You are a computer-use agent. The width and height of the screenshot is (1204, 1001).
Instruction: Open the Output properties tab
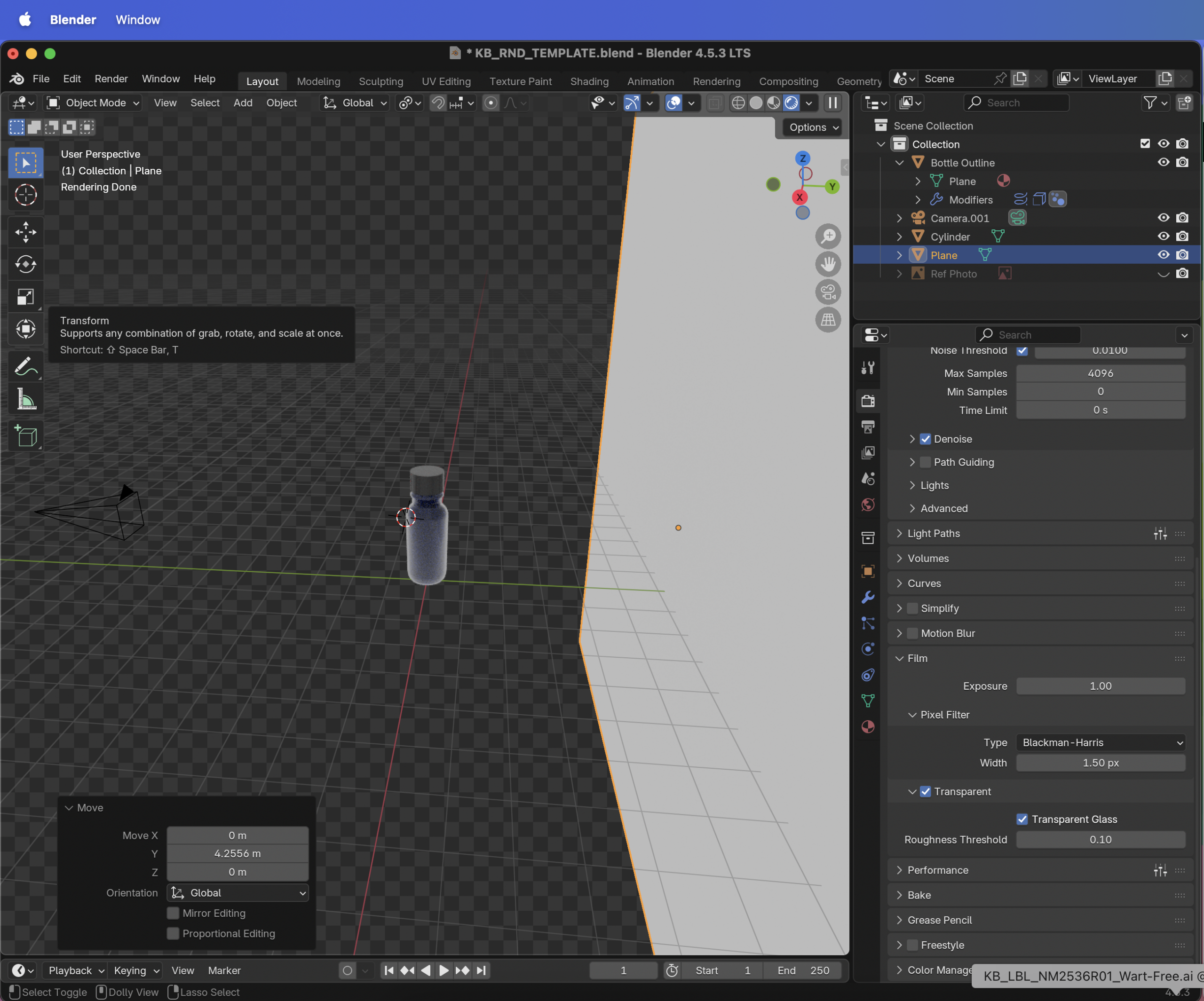click(868, 427)
